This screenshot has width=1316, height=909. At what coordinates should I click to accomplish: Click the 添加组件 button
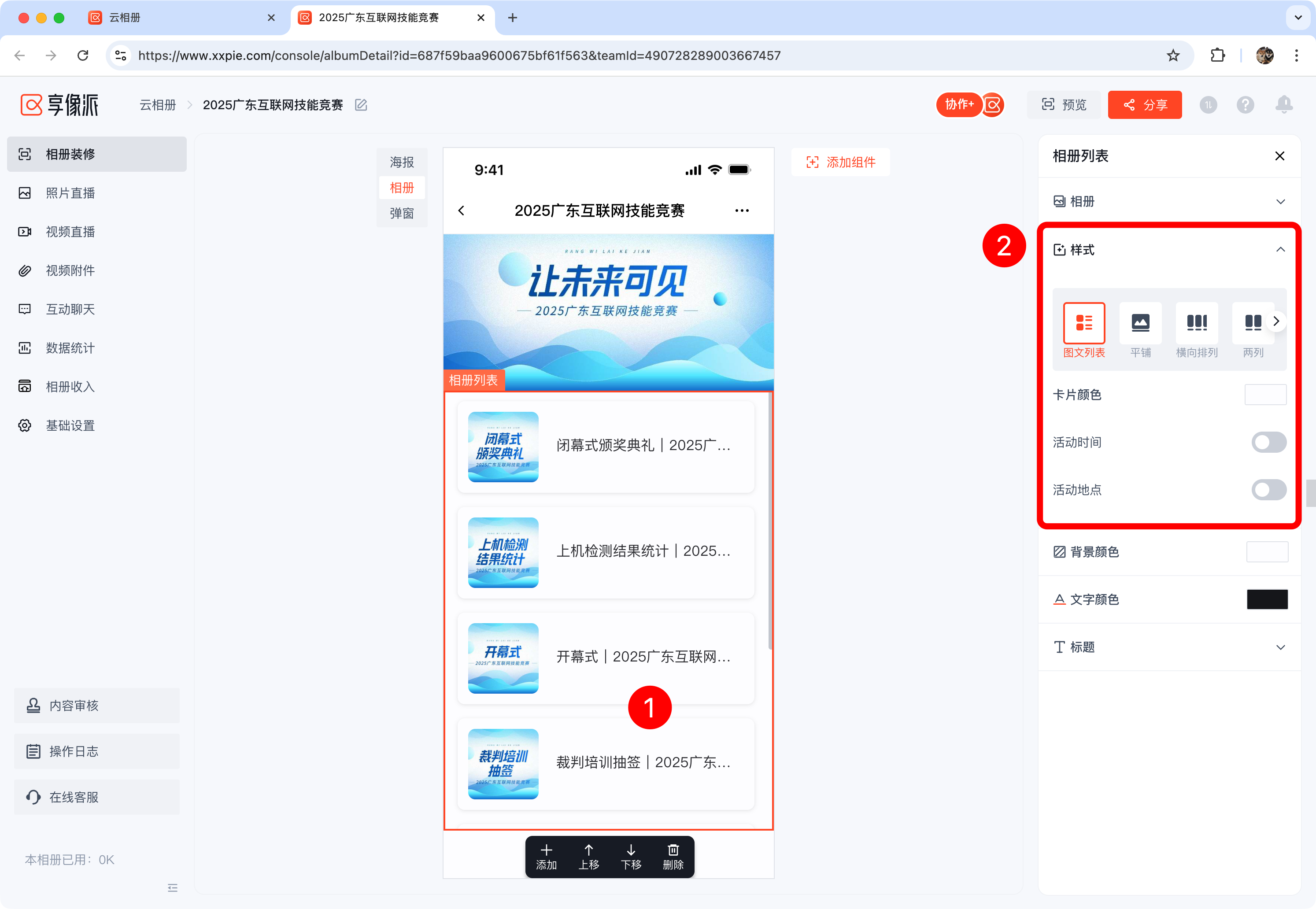[x=840, y=163]
